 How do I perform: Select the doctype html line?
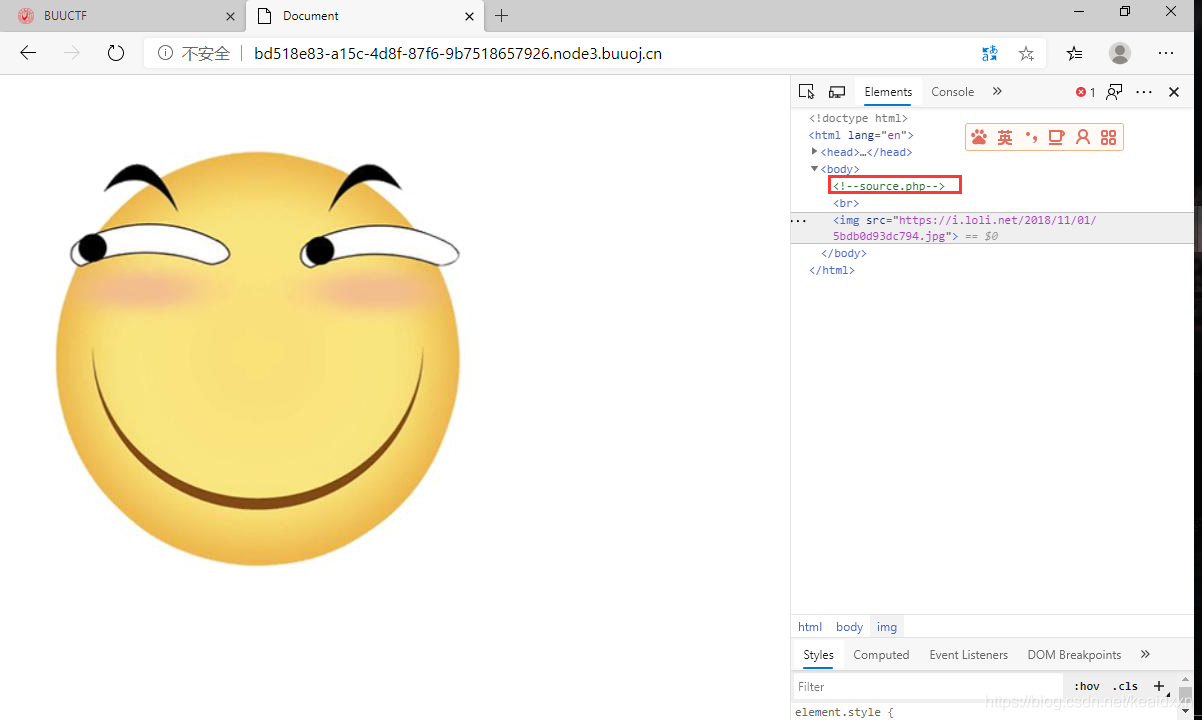(x=858, y=118)
